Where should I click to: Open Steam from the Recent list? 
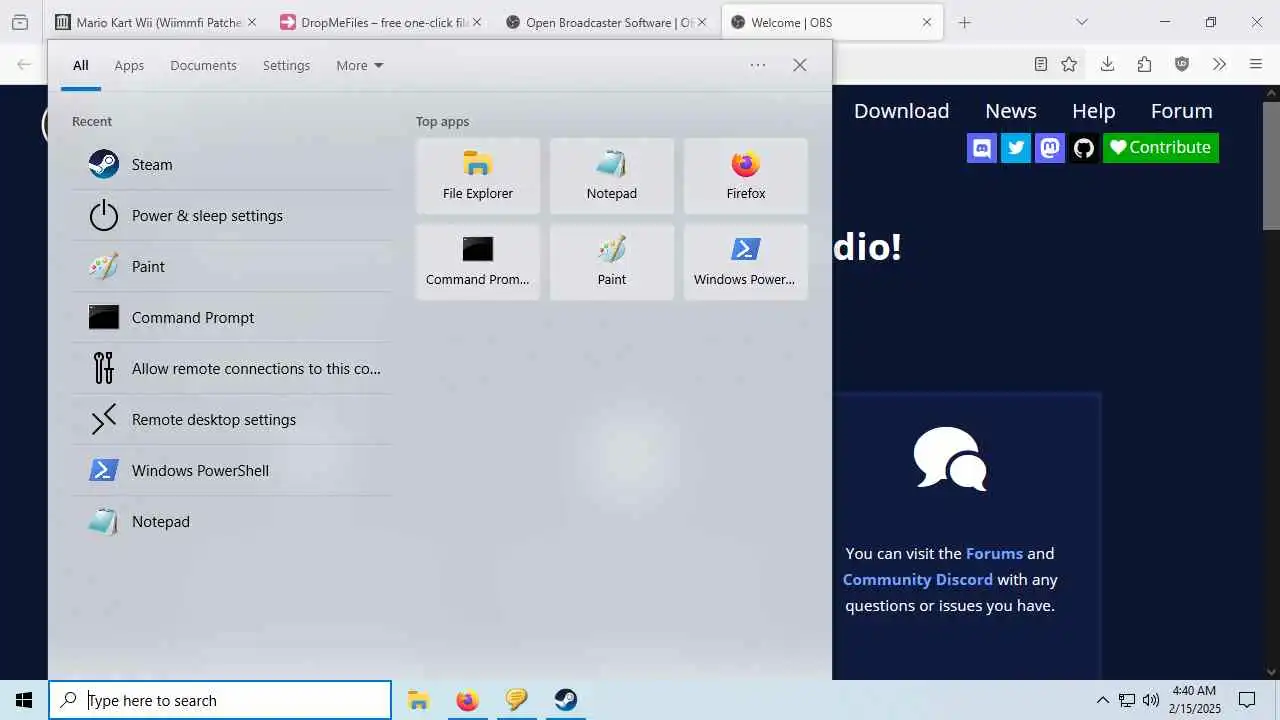pos(231,165)
